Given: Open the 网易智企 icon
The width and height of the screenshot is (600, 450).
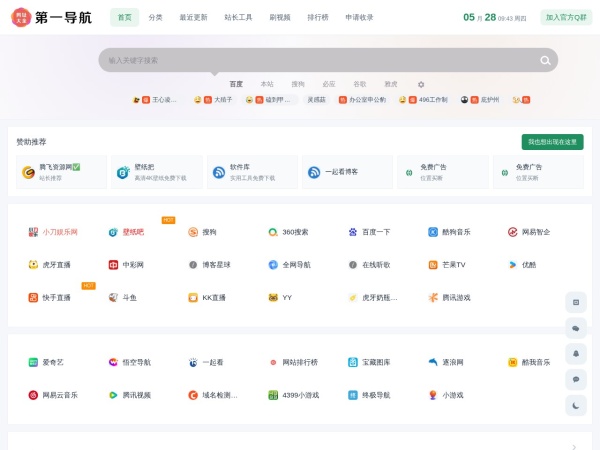Looking at the screenshot, I should 513,232.
